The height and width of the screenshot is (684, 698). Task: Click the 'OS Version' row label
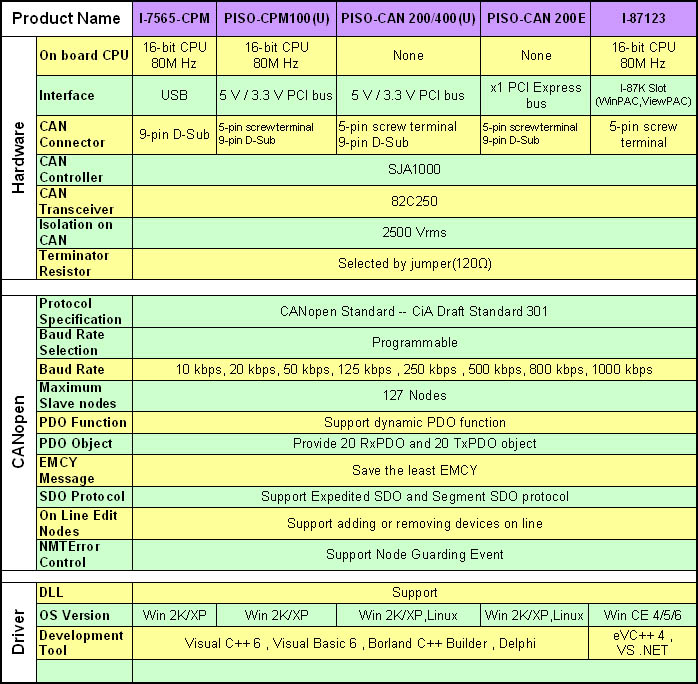click(x=84, y=615)
